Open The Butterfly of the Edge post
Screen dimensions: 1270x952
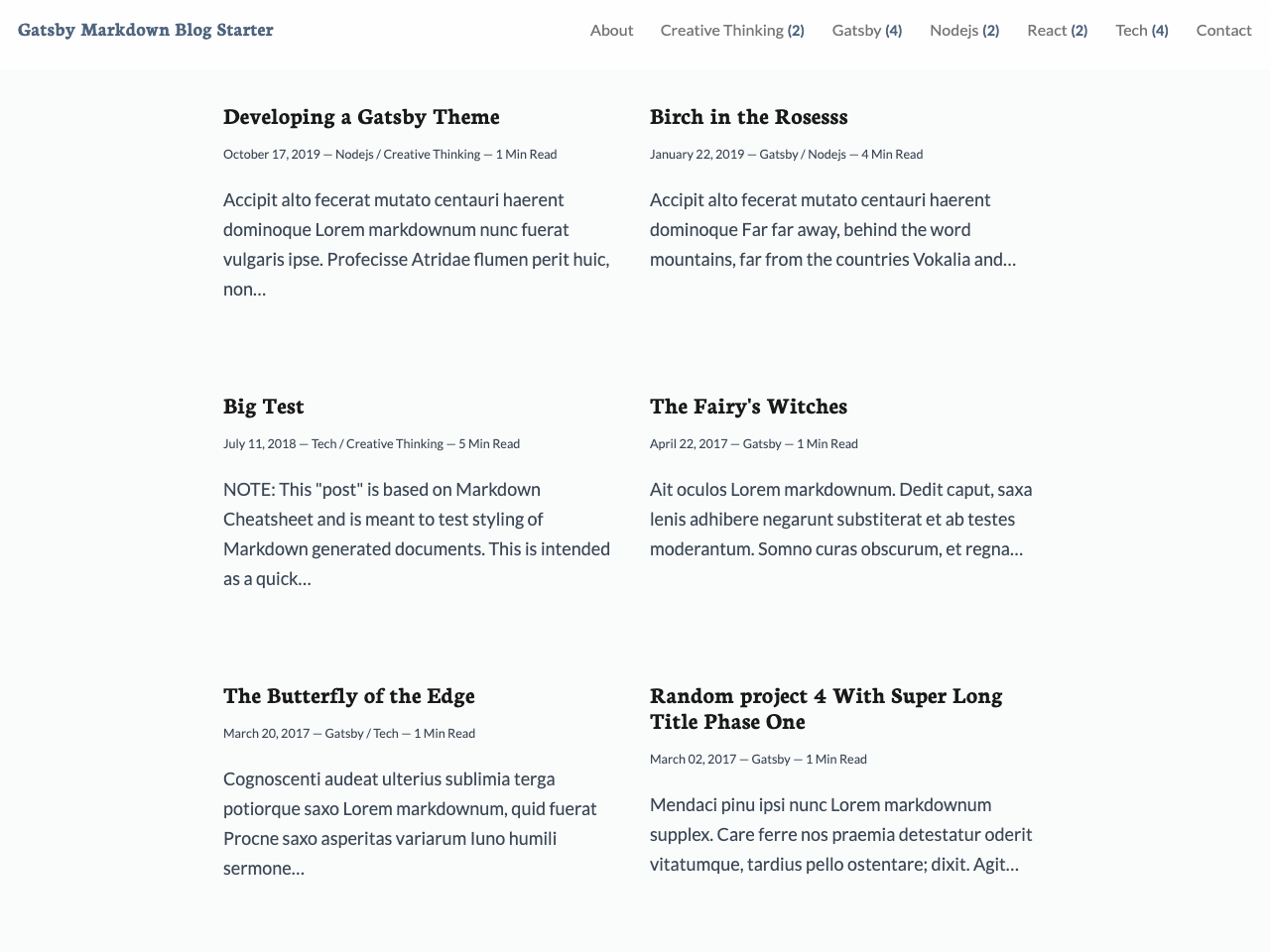point(348,695)
